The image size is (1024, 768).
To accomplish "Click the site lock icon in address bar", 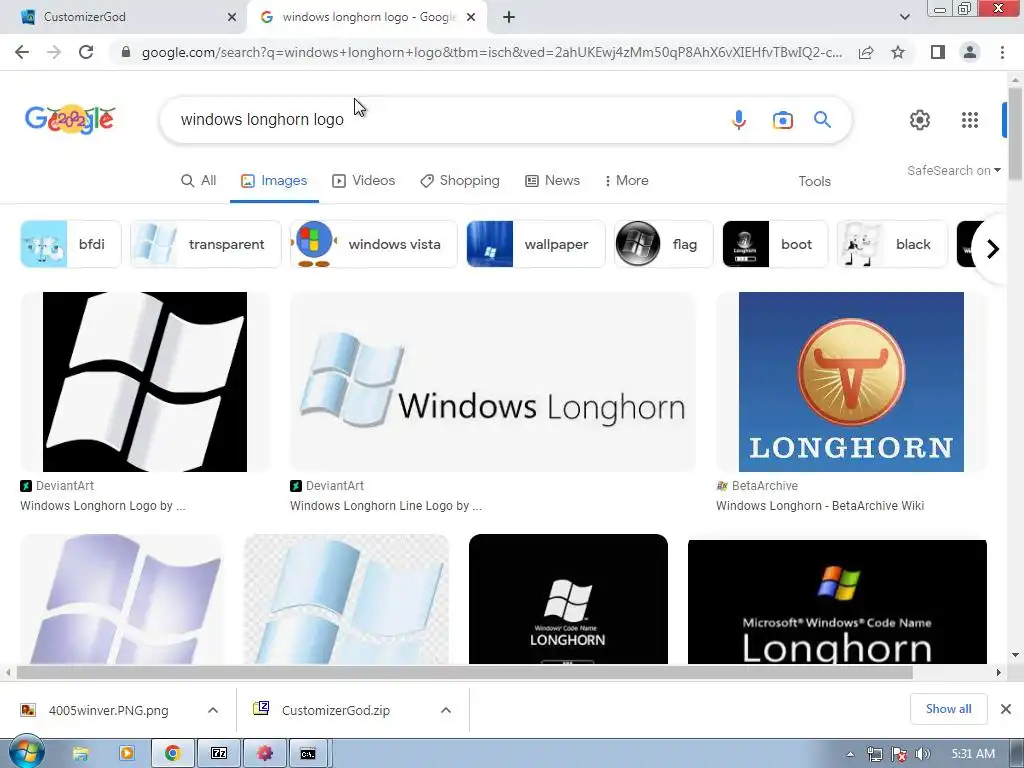I will [x=126, y=52].
